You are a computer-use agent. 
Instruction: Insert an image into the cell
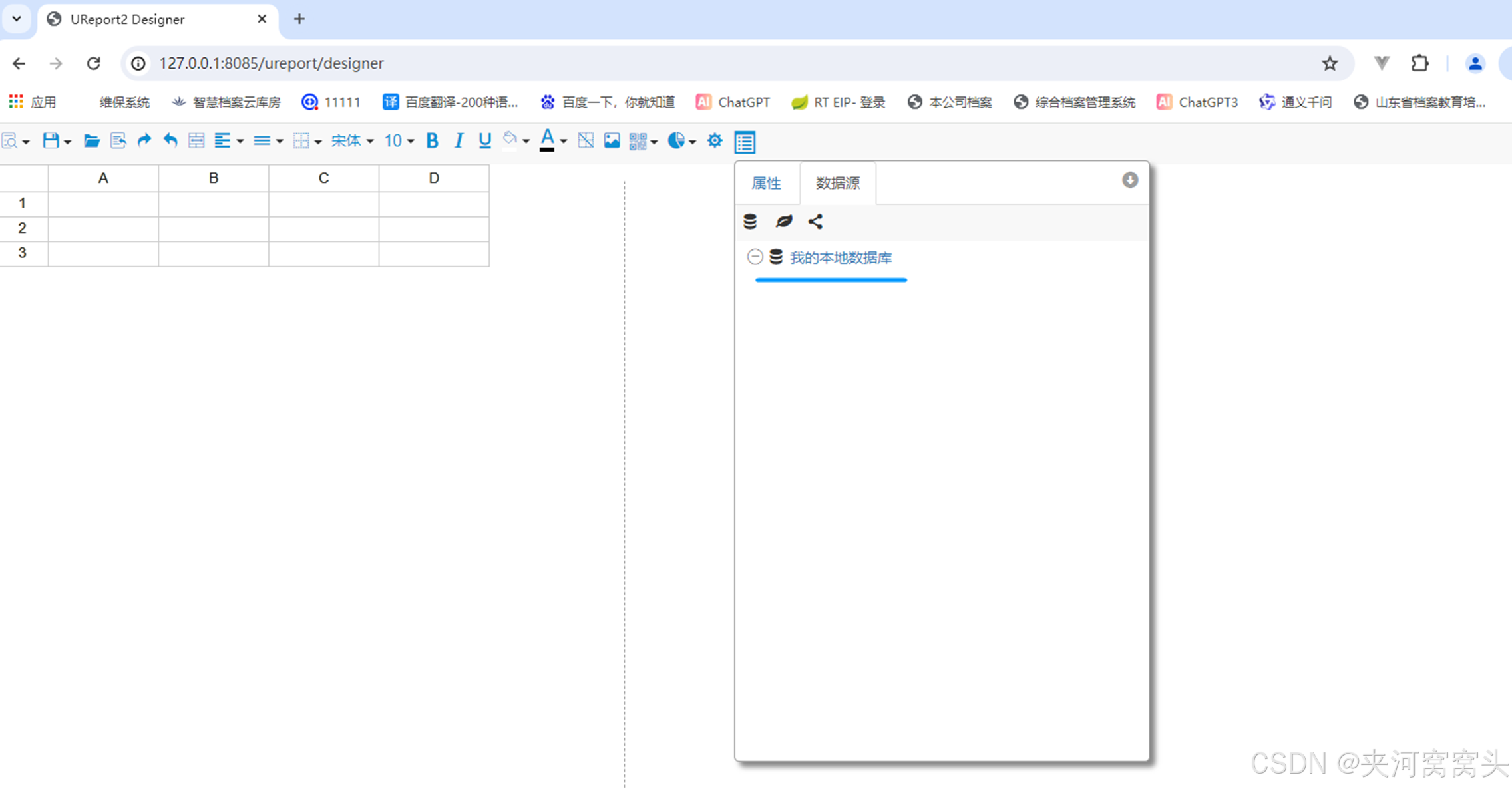tap(612, 140)
